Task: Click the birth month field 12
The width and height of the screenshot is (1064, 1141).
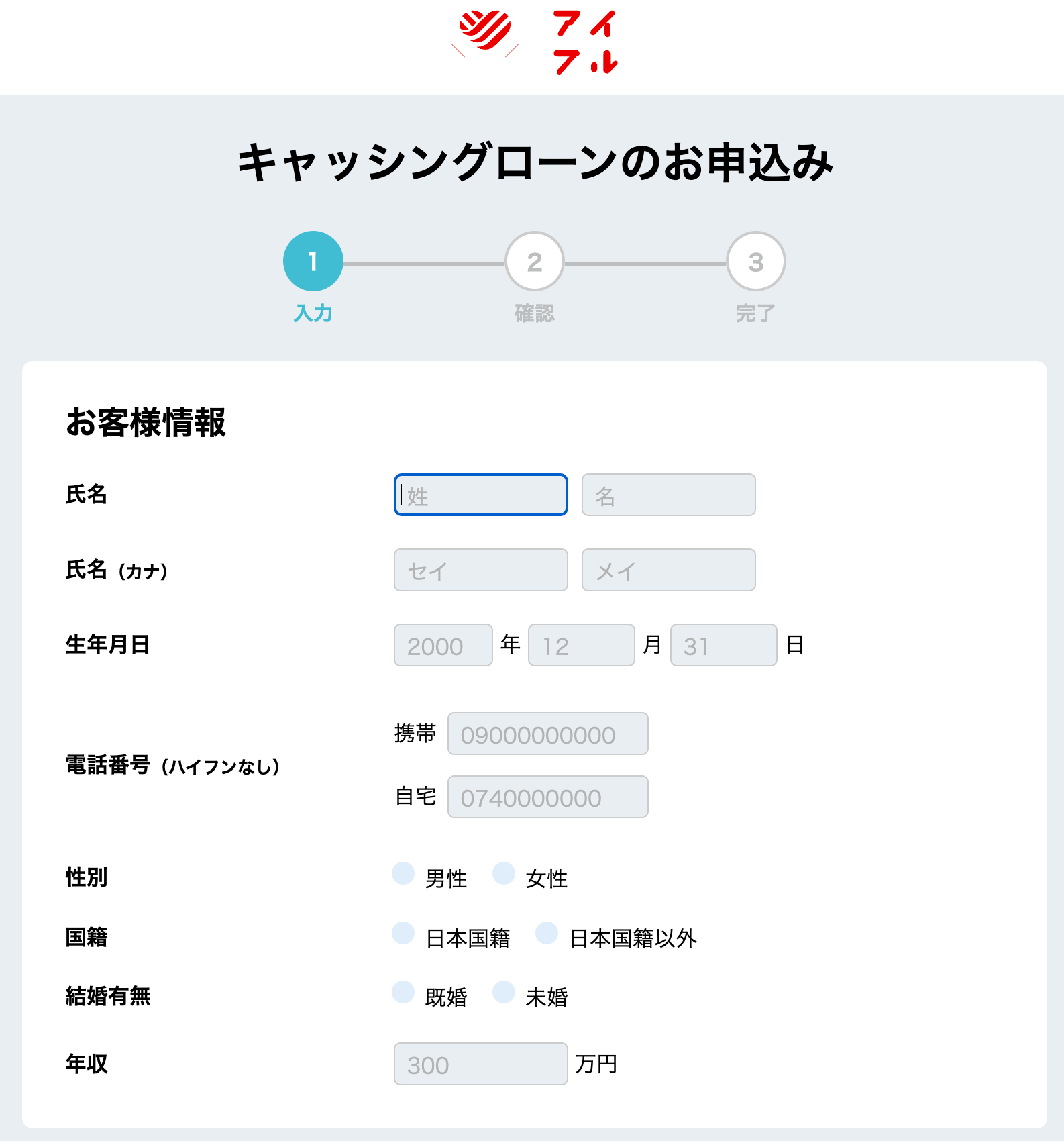Action: [x=582, y=645]
